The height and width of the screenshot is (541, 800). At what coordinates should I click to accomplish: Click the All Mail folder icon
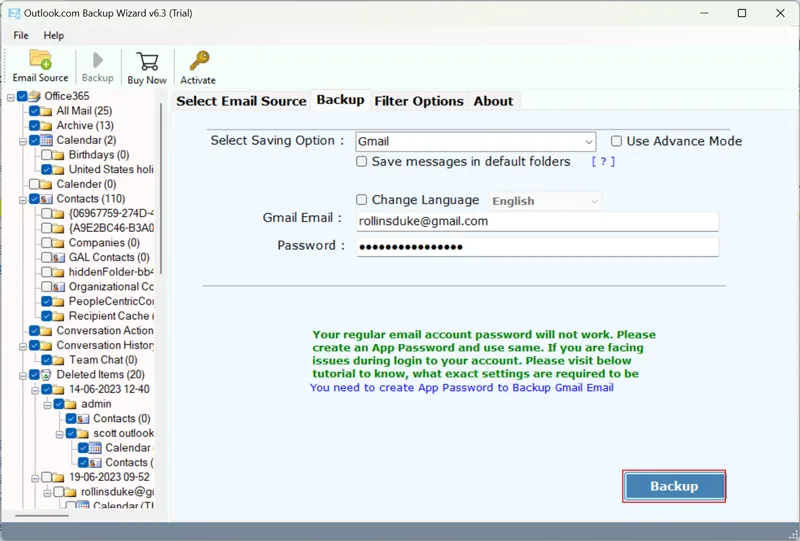click(x=46, y=111)
